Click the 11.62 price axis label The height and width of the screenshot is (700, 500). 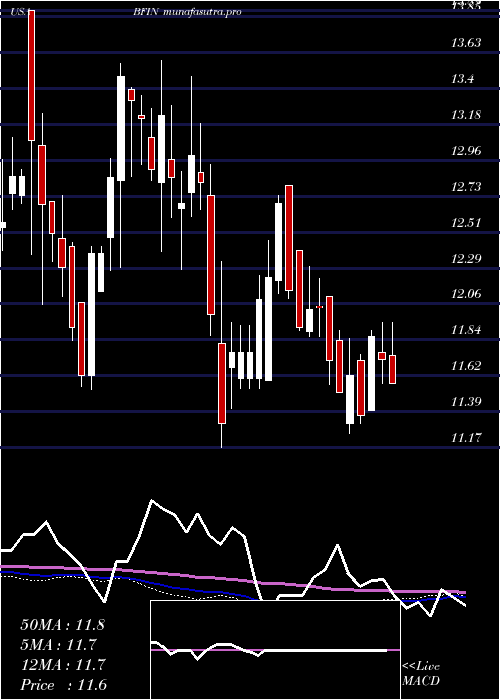click(x=466, y=366)
